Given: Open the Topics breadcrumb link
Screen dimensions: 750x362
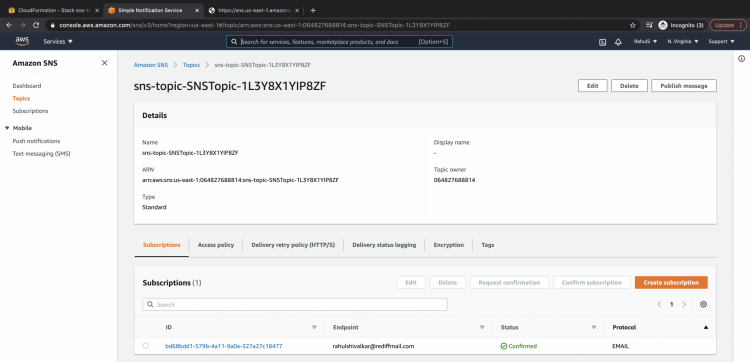Looking at the screenshot, I should [191, 65].
